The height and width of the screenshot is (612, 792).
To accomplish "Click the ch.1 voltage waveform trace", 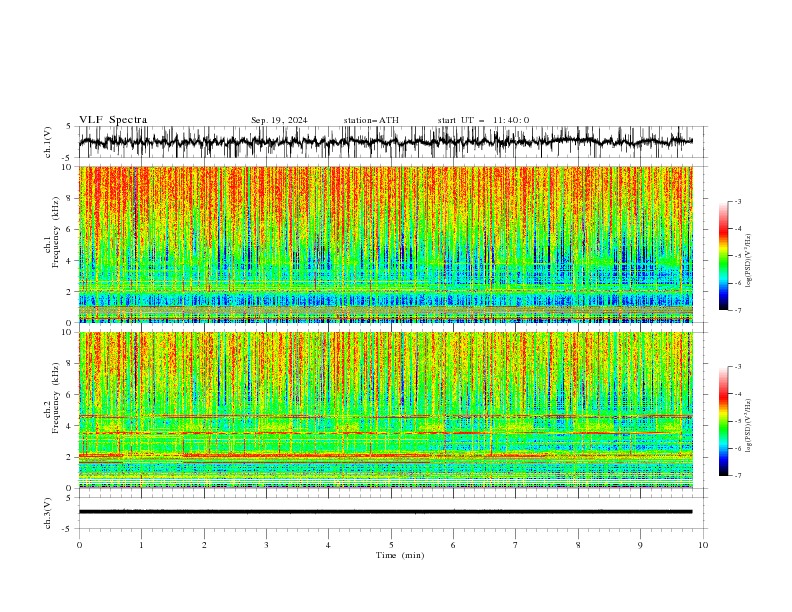I will (x=385, y=142).
